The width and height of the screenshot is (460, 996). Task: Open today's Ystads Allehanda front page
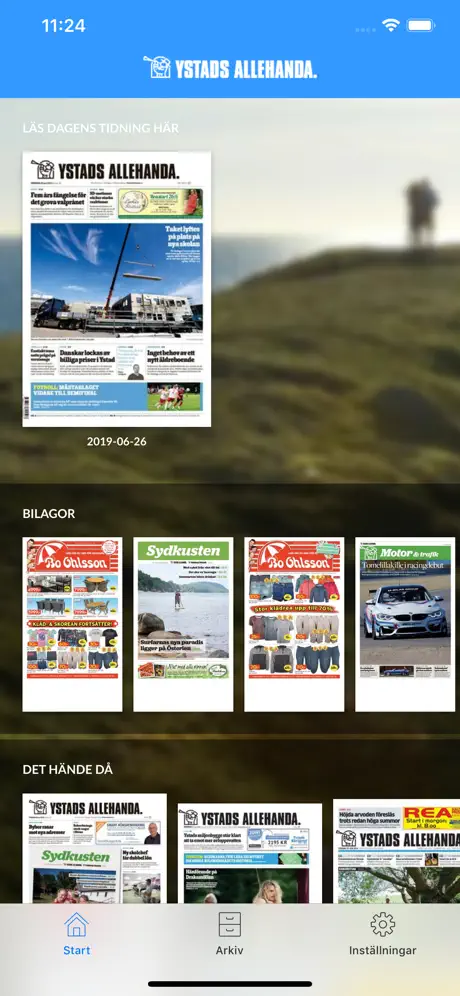point(117,289)
